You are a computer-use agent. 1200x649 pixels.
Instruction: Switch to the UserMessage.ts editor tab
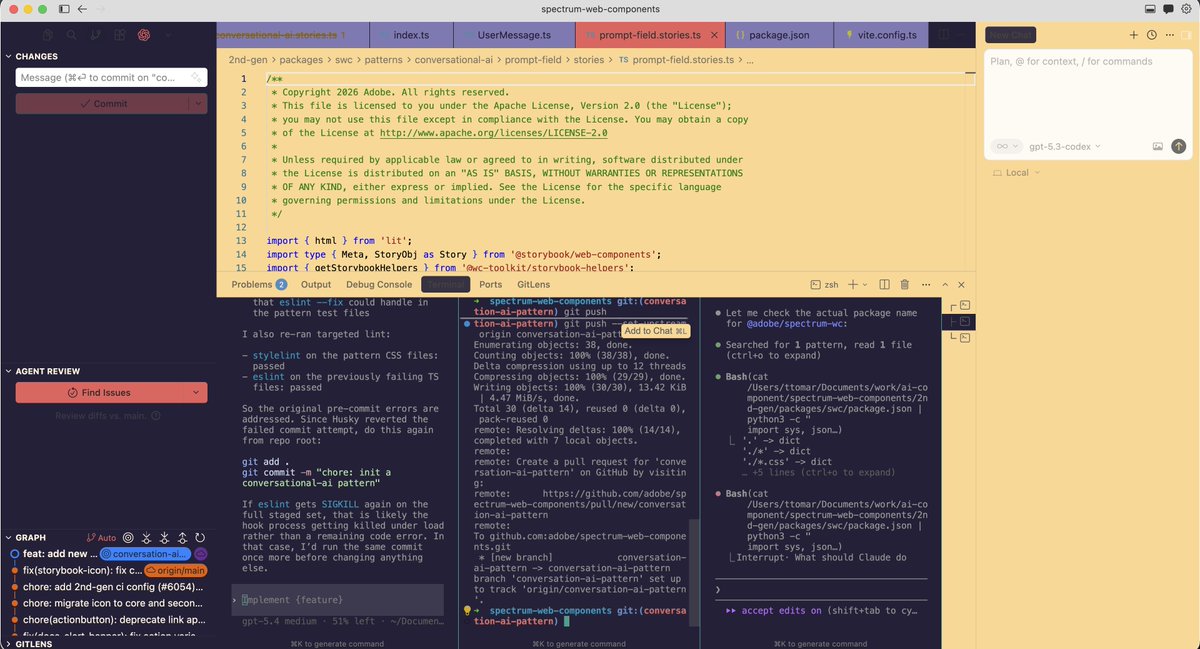pyautogui.click(x=513, y=35)
